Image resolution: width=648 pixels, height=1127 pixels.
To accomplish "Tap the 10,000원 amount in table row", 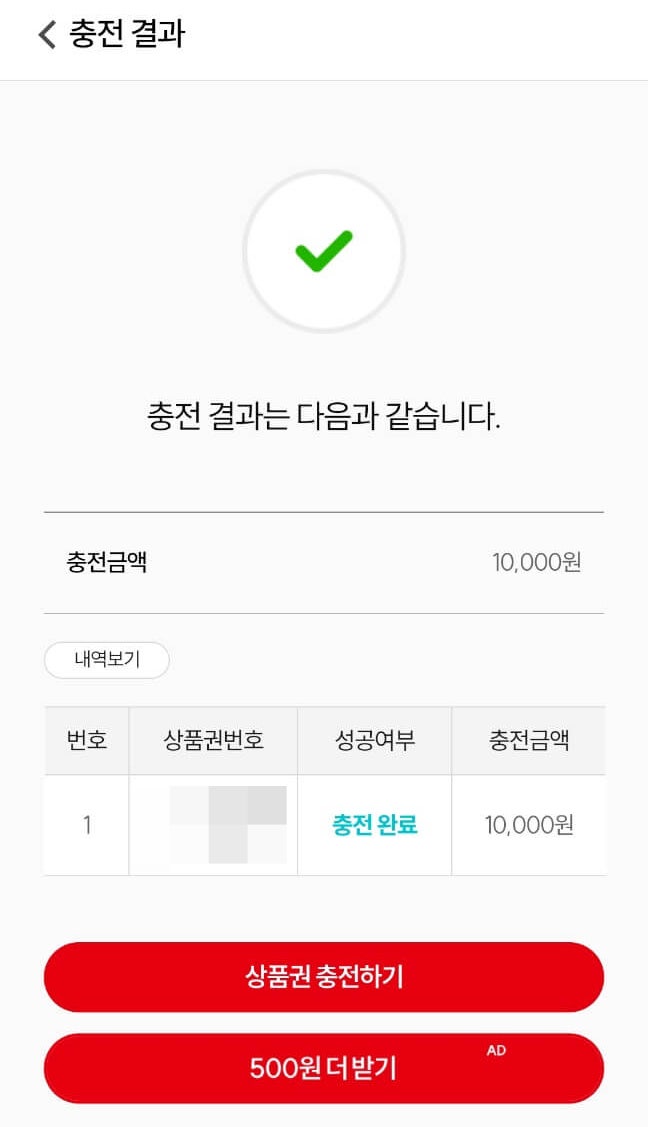I will [528, 825].
